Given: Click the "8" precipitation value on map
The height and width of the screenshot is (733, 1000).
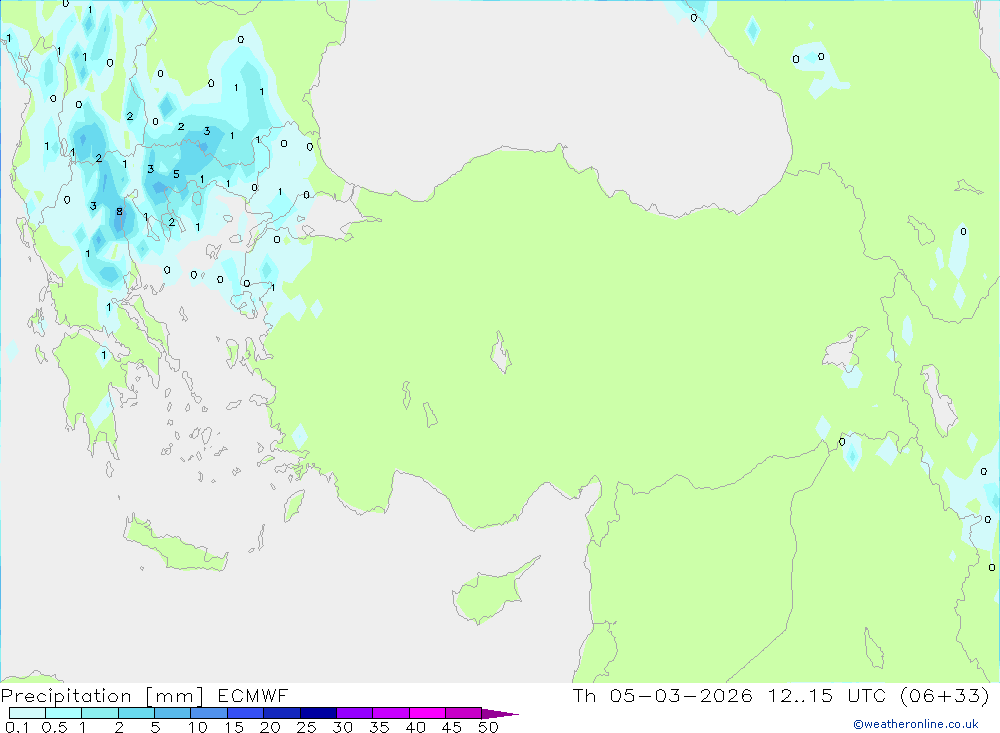Looking at the screenshot, I should pyautogui.click(x=119, y=212).
